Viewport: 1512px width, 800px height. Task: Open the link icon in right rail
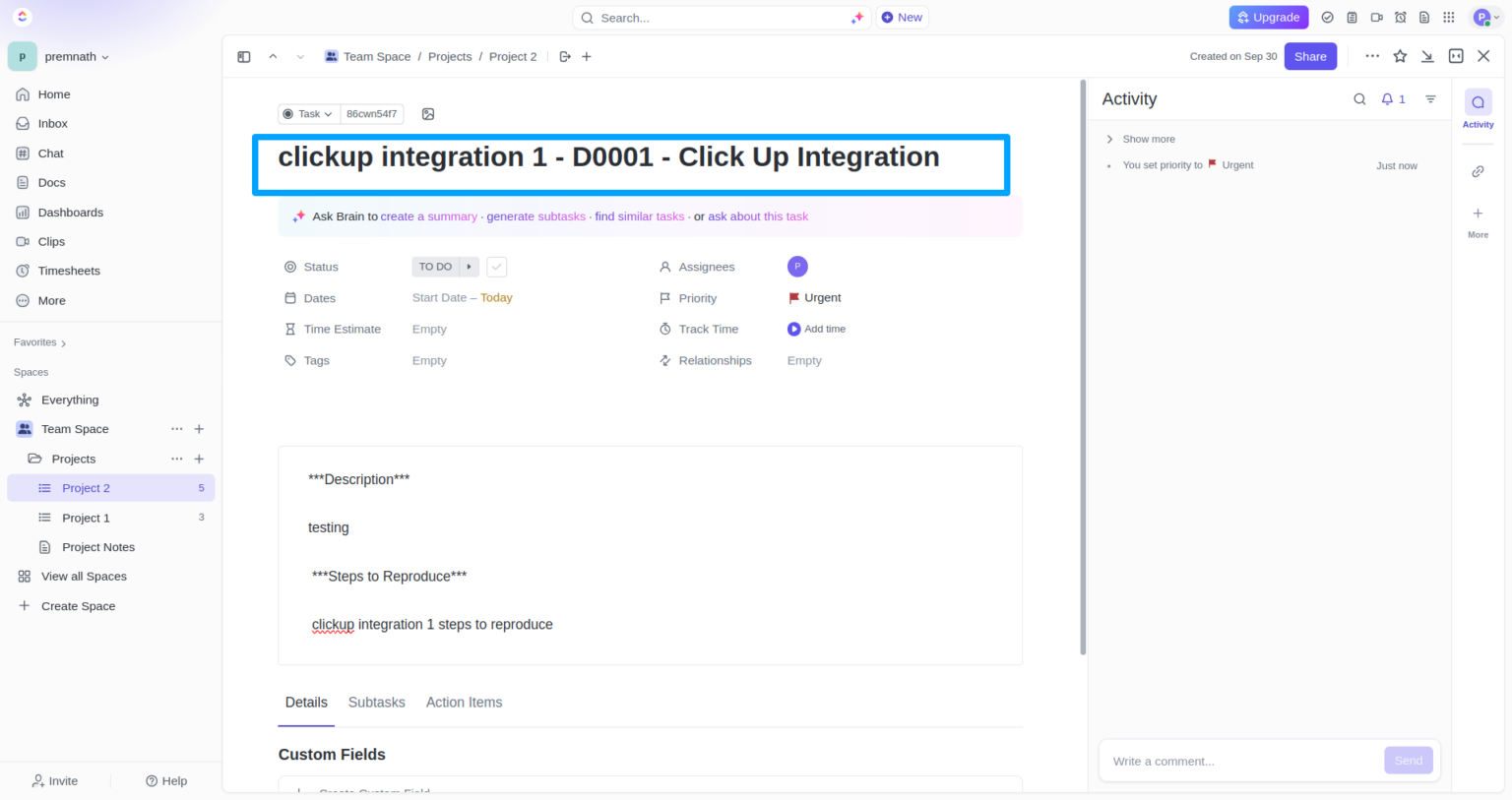pos(1478,172)
